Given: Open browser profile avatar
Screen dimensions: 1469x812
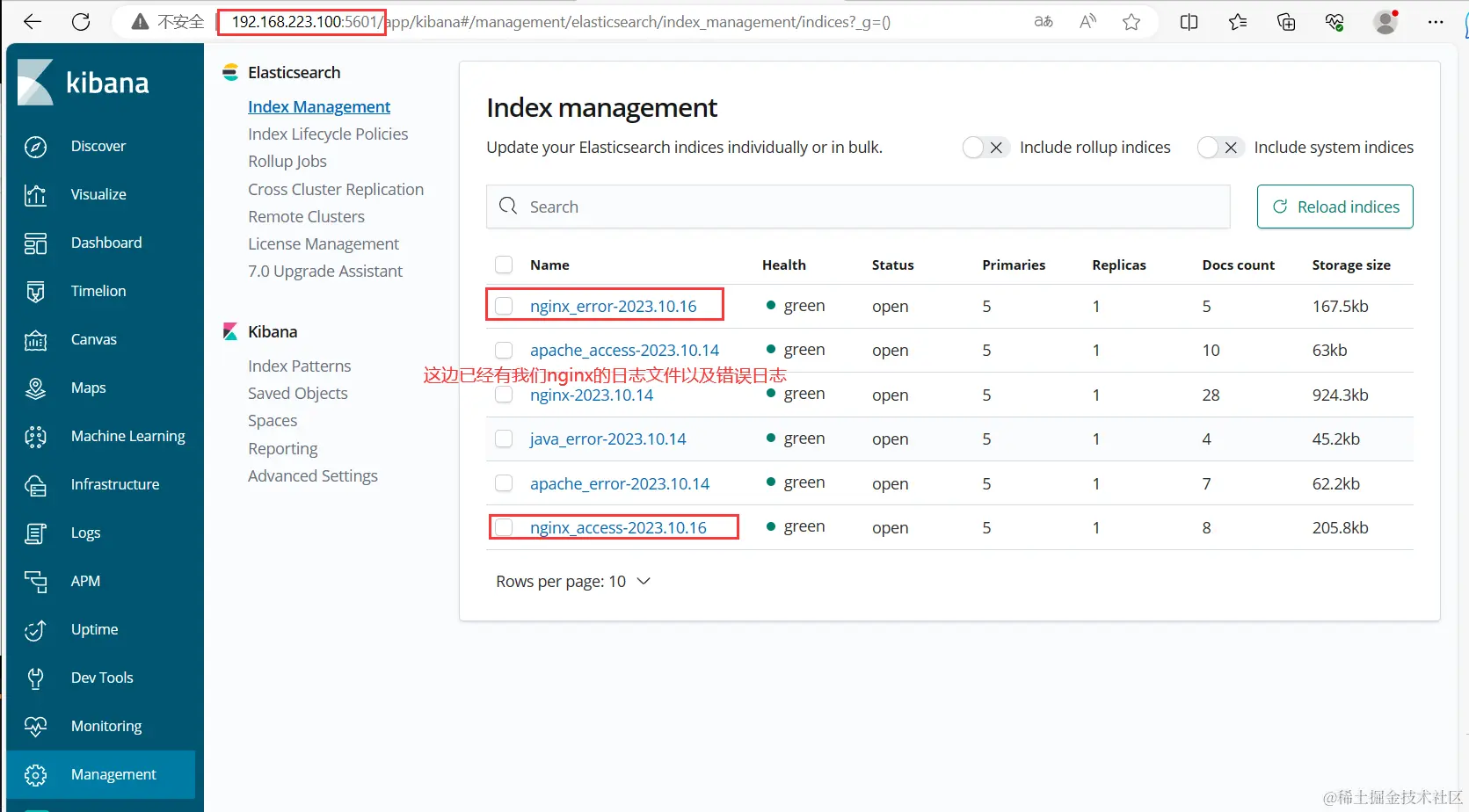Looking at the screenshot, I should [x=1386, y=22].
